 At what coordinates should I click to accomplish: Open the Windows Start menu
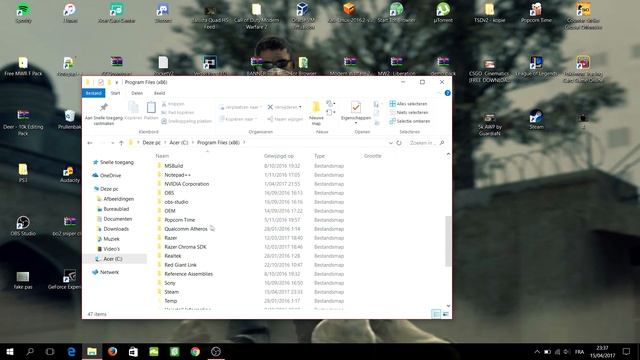pos(10,351)
